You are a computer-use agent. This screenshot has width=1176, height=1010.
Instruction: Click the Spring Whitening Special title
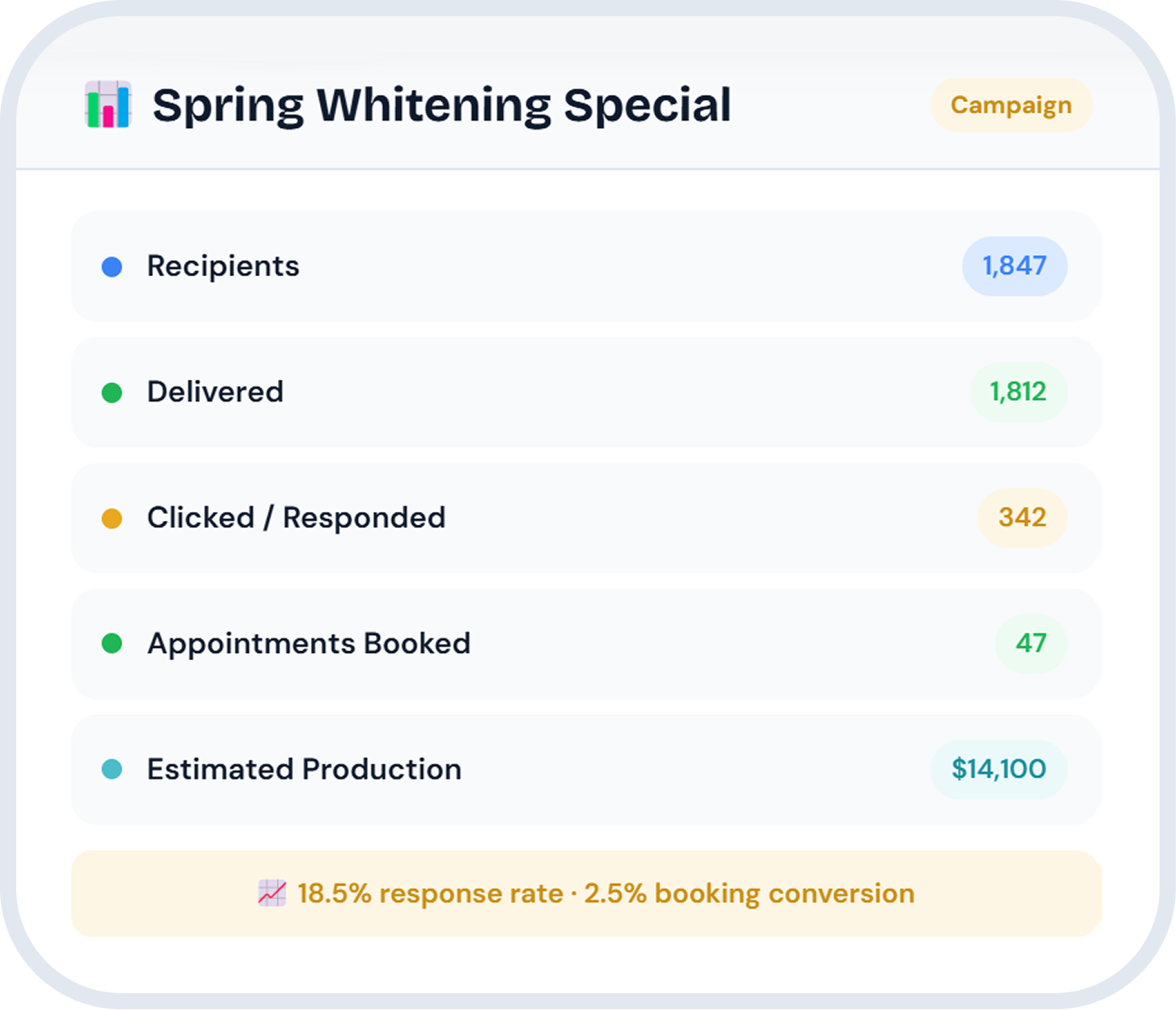(x=441, y=105)
